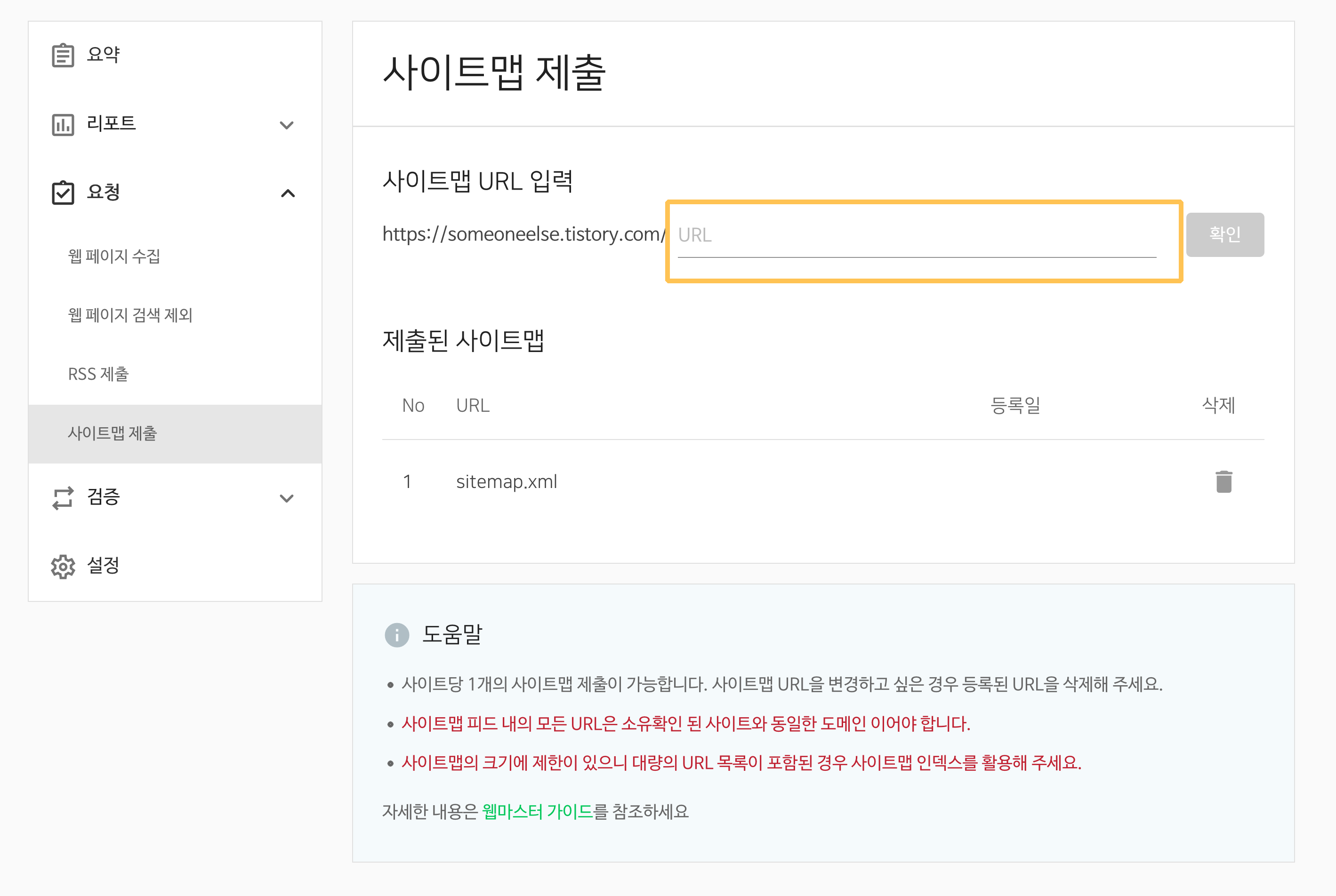Select the 요청 menu label
Viewport: 1336px width, 896px height.
(x=103, y=192)
